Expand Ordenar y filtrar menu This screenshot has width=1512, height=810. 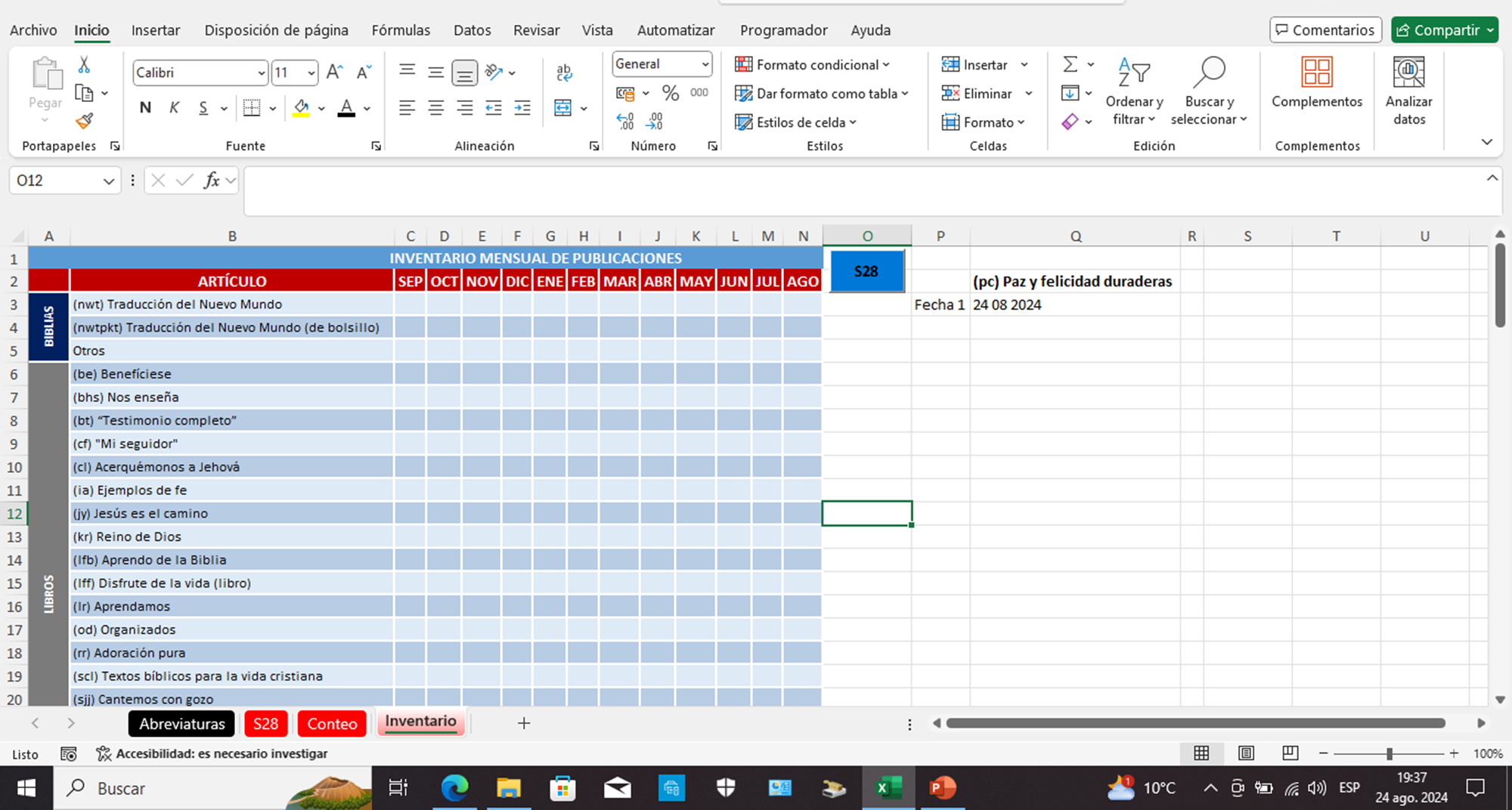click(1134, 91)
